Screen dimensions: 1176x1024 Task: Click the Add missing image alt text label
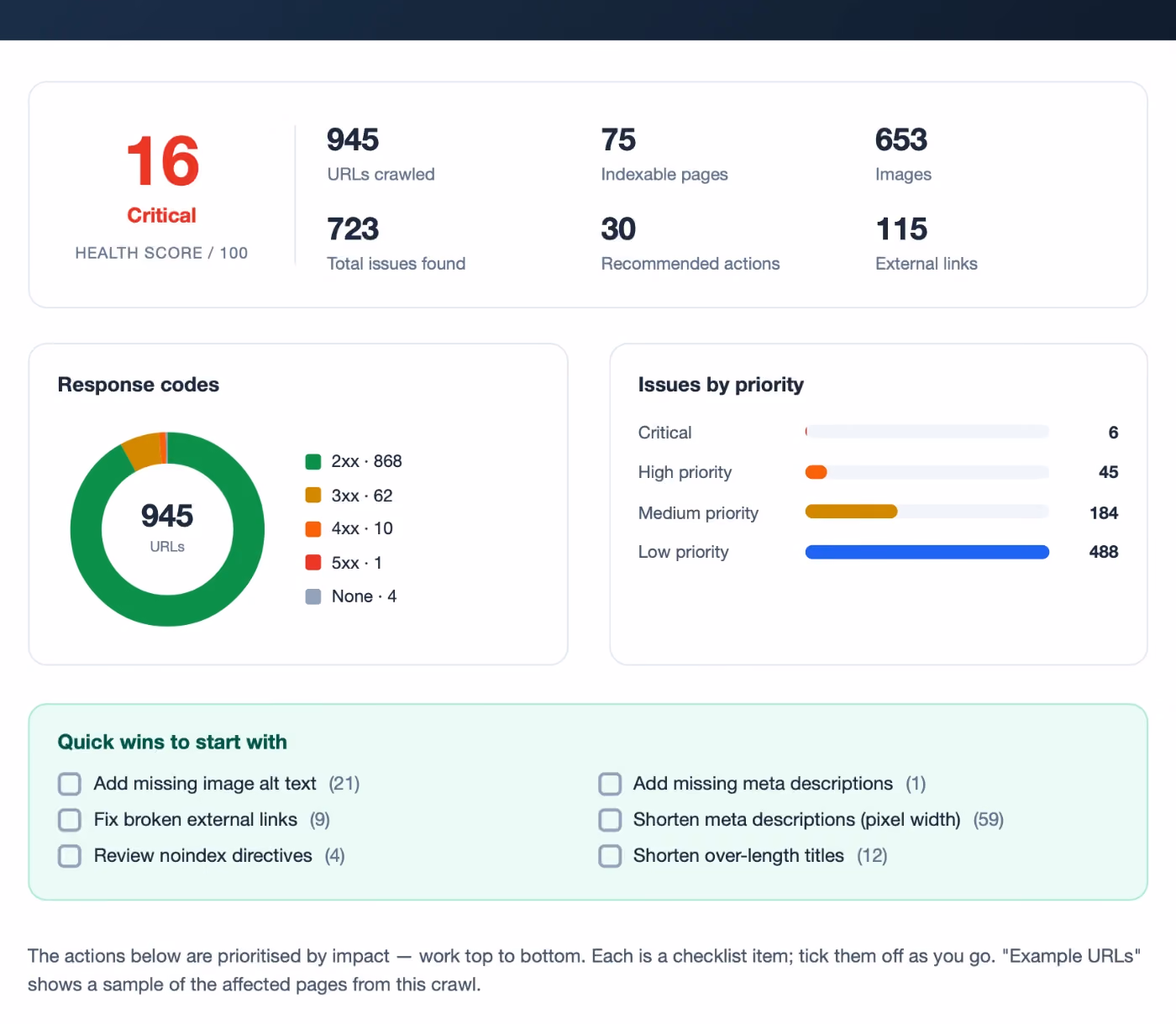point(205,784)
